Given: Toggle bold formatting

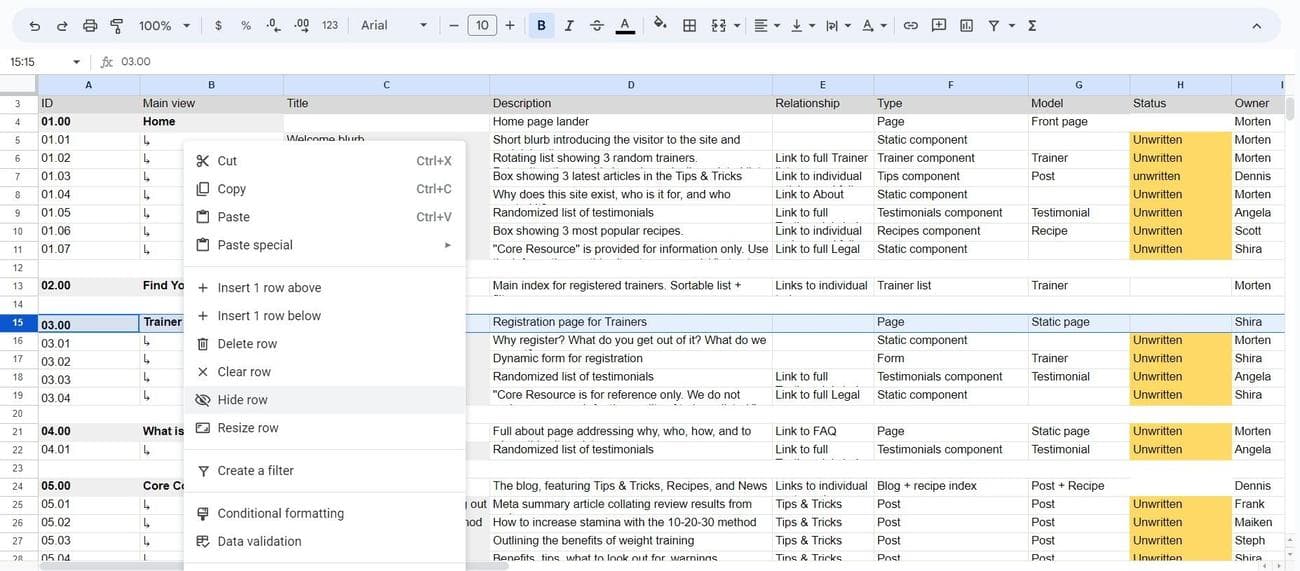Looking at the screenshot, I should 541,25.
